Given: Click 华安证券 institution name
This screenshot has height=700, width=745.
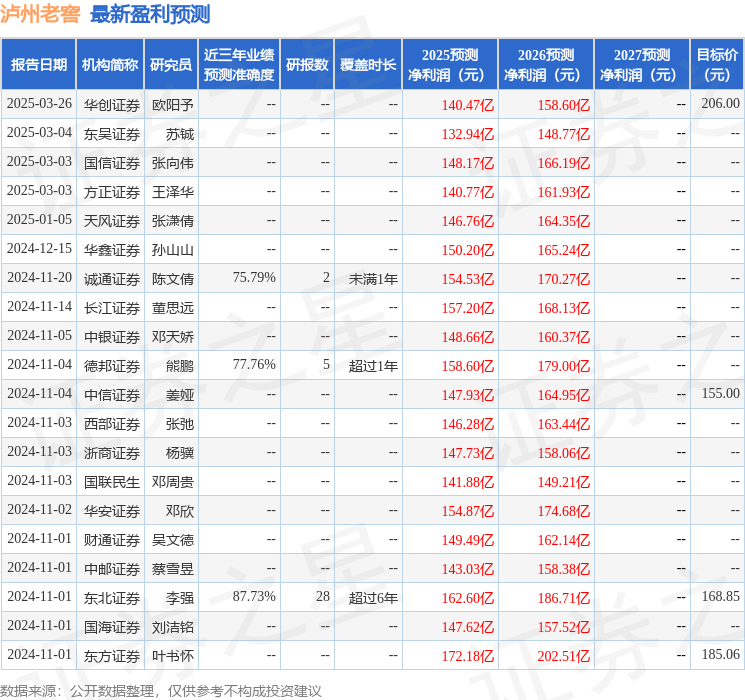Looking at the screenshot, I should pos(112,510).
